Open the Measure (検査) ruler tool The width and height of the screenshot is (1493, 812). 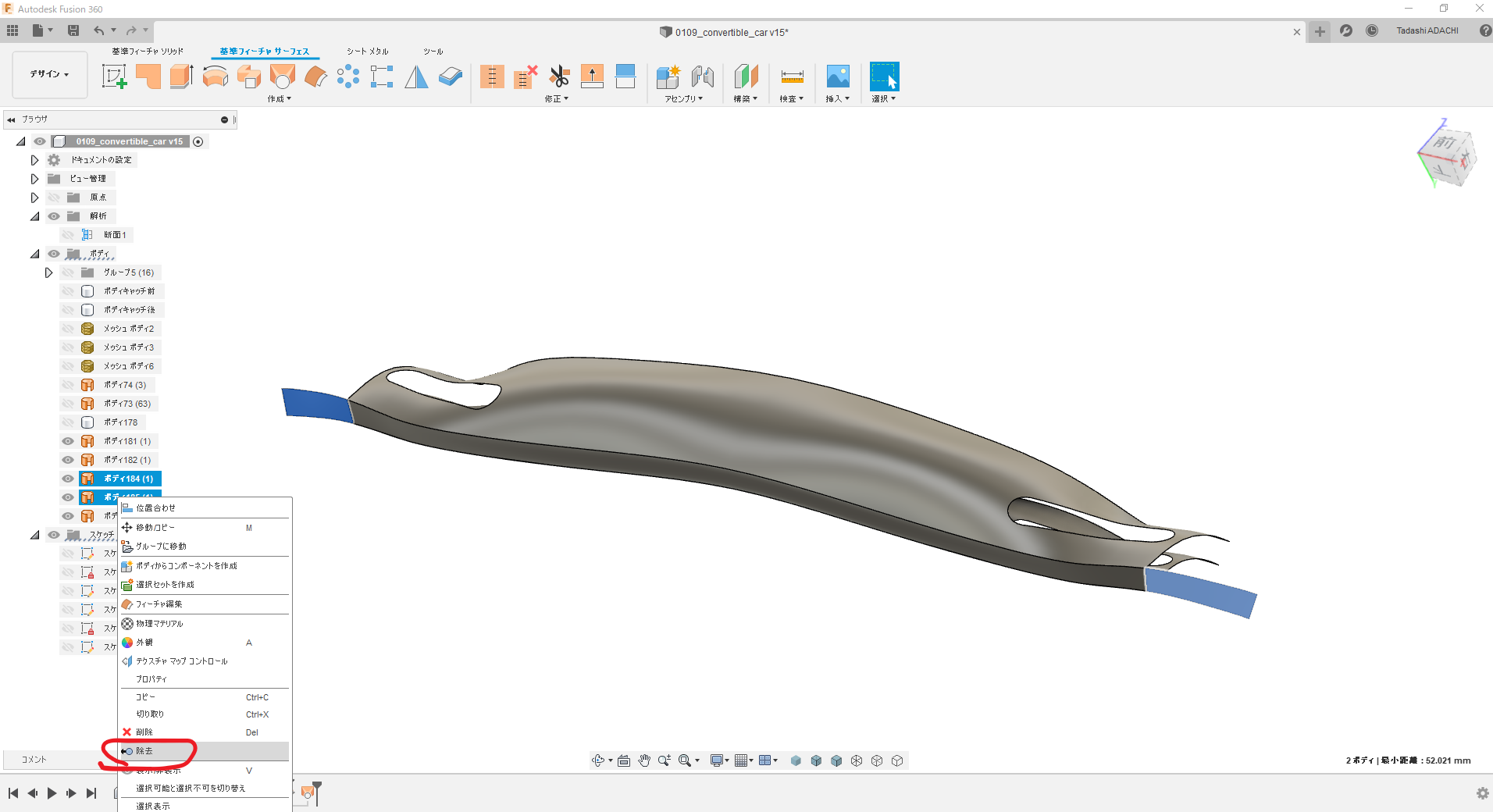(792, 77)
